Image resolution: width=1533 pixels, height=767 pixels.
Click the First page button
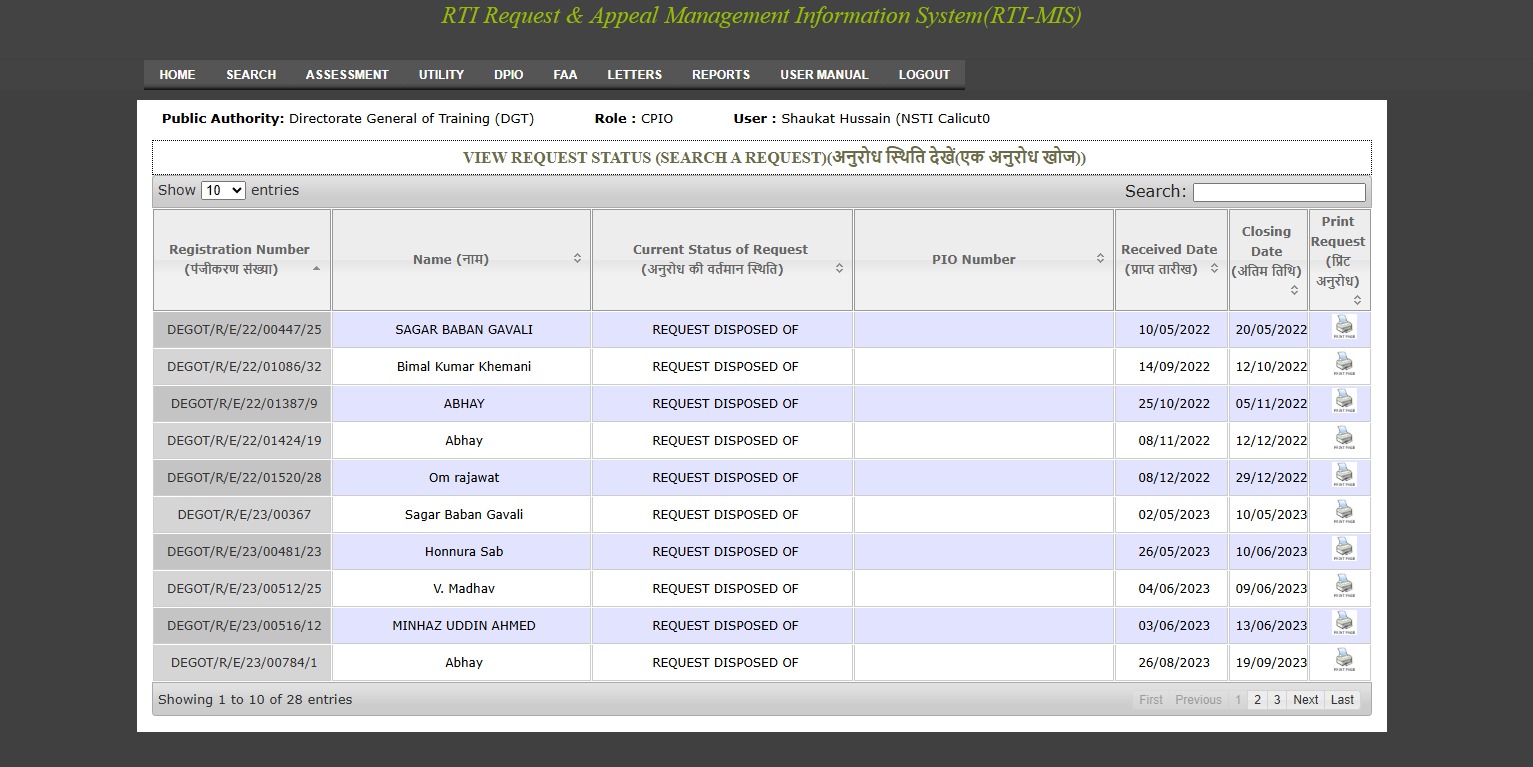pyautogui.click(x=1151, y=700)
